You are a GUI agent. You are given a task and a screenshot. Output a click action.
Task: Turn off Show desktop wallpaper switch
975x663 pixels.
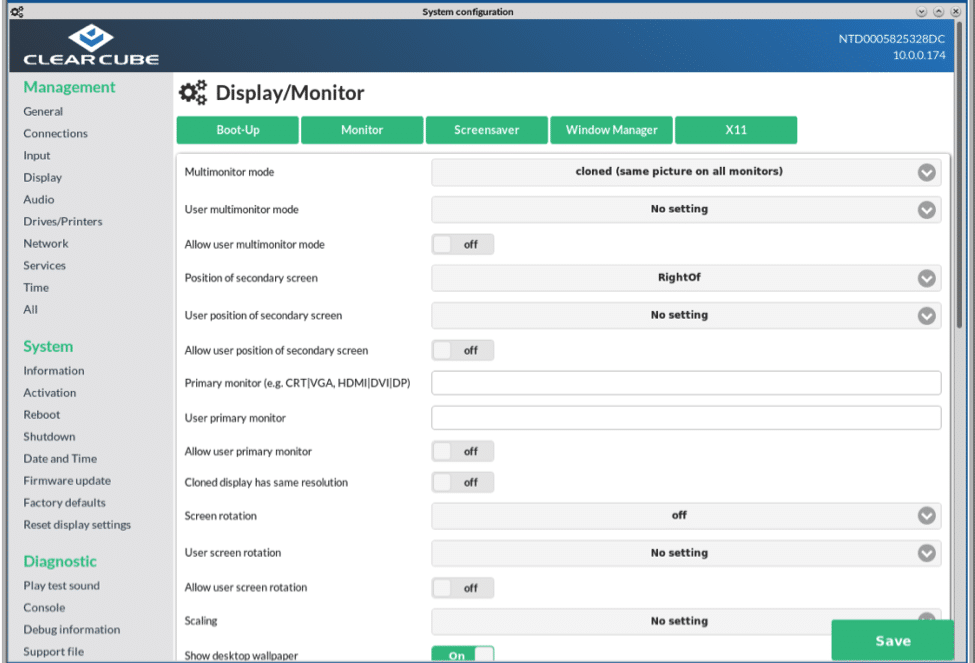(463, 654)
